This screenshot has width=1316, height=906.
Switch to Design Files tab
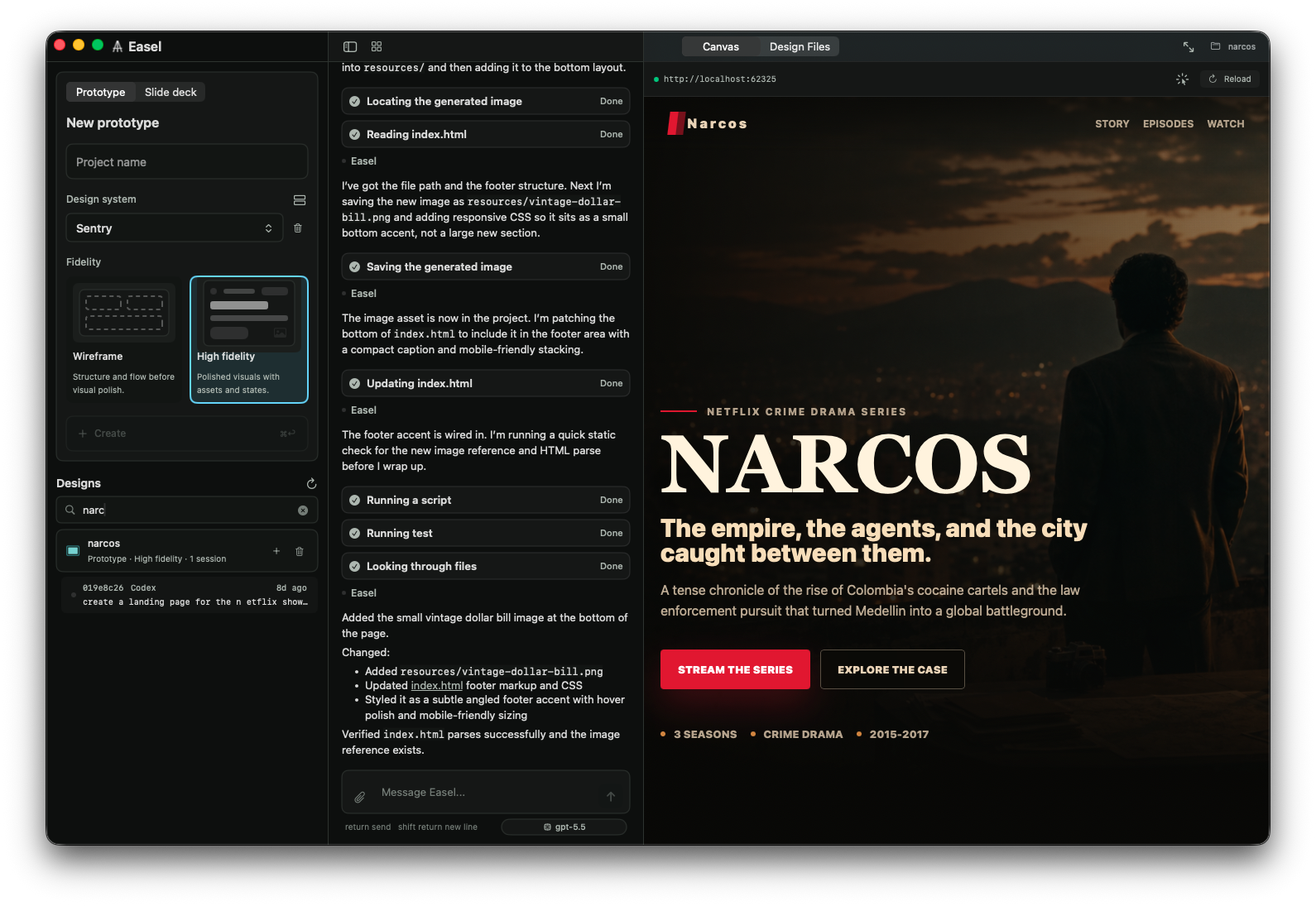[x=800, y=47]
